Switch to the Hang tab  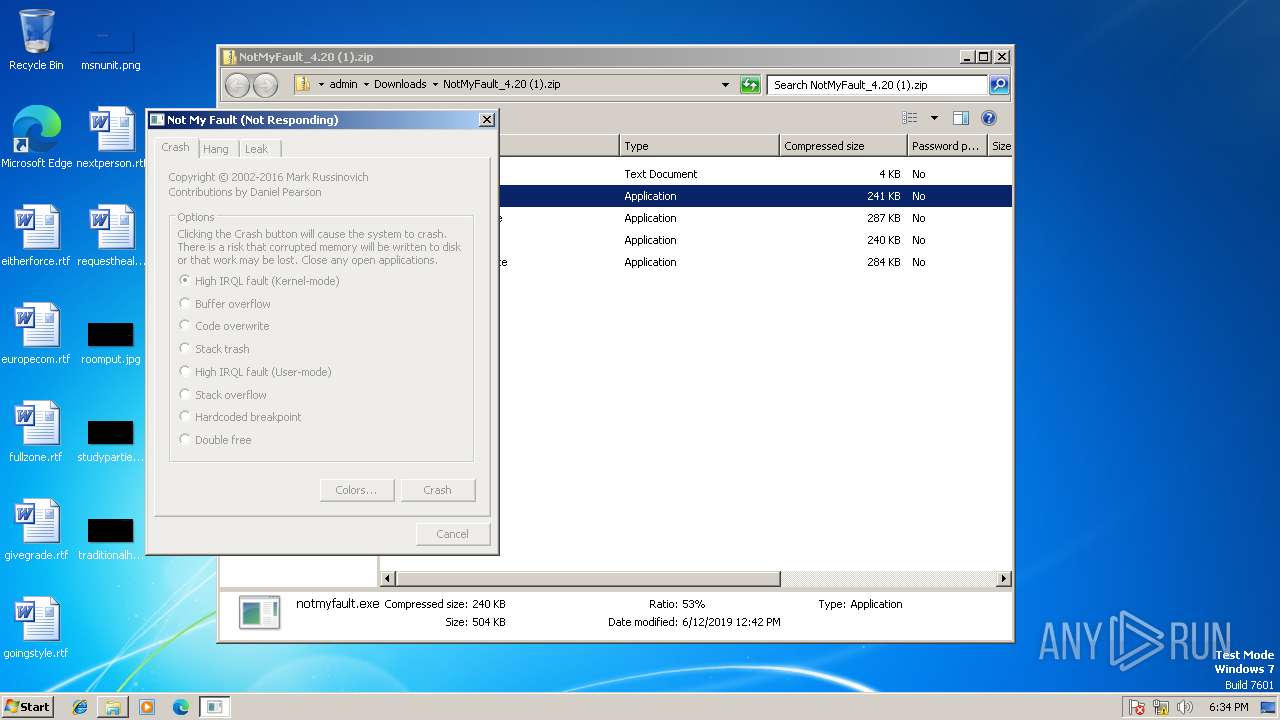216,149
